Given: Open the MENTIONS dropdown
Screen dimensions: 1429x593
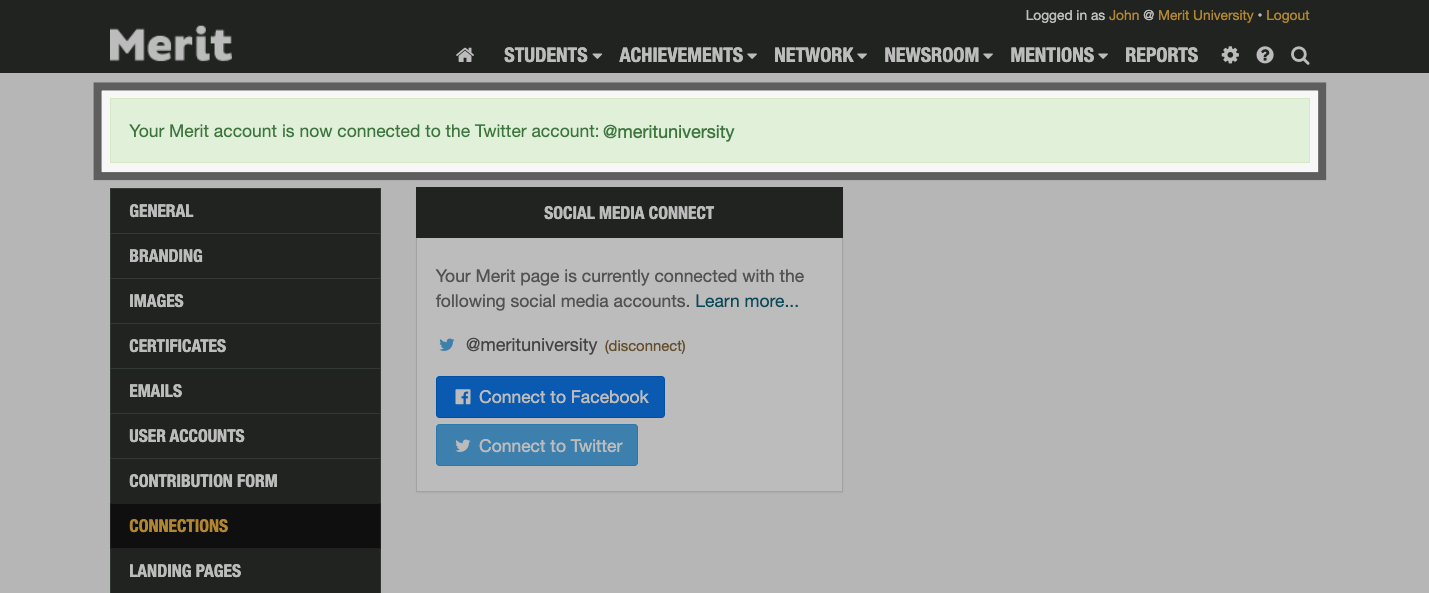Looking at the screenshot, I should [x=1052, y=55].
